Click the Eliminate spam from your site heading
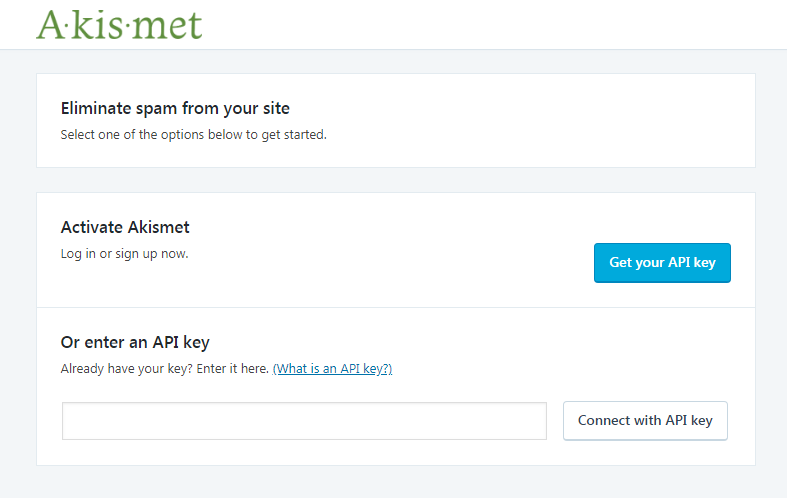Viewport: 787px width, 498px height. tap(175, 108)
